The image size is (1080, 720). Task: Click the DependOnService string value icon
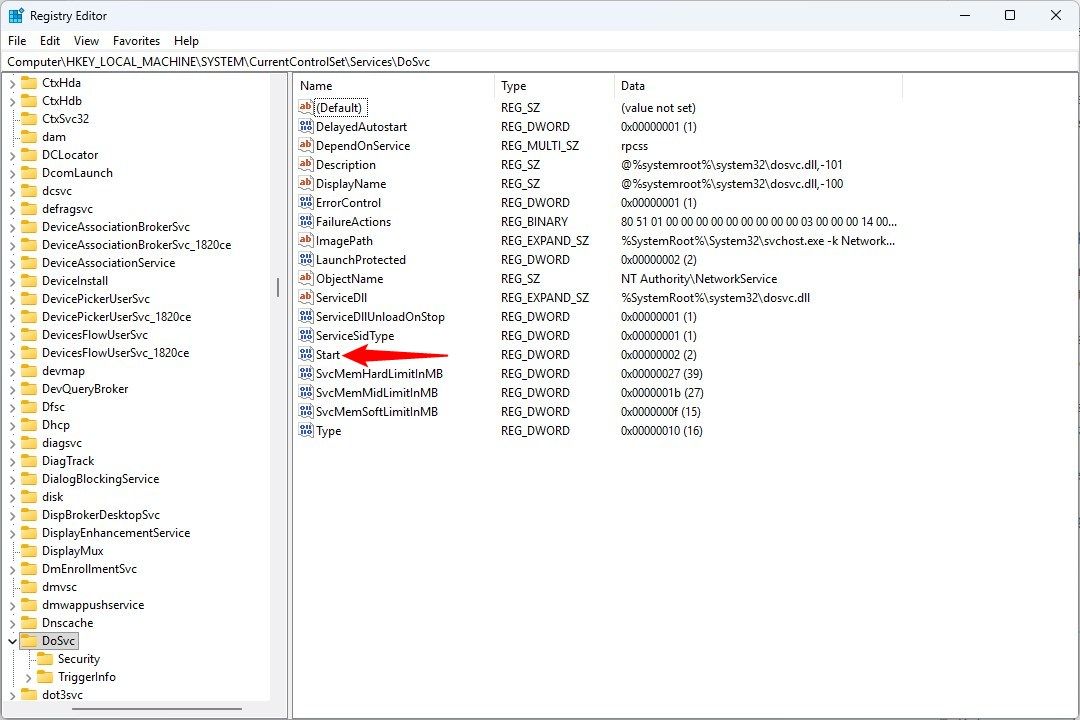click(306, 145)
